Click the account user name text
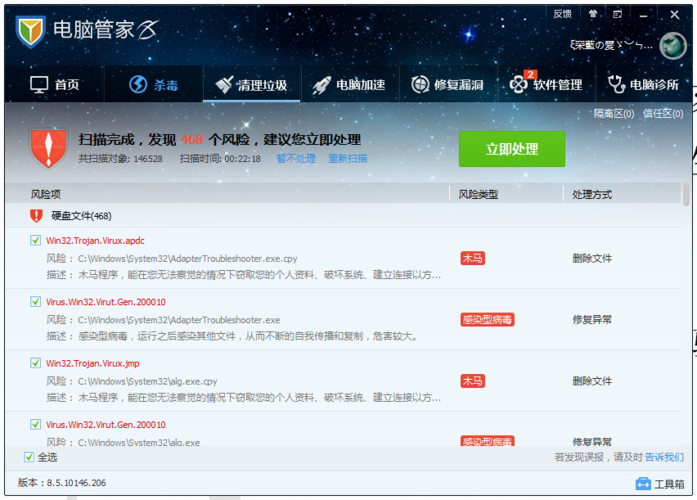697x500 pixels. (611, 45)
